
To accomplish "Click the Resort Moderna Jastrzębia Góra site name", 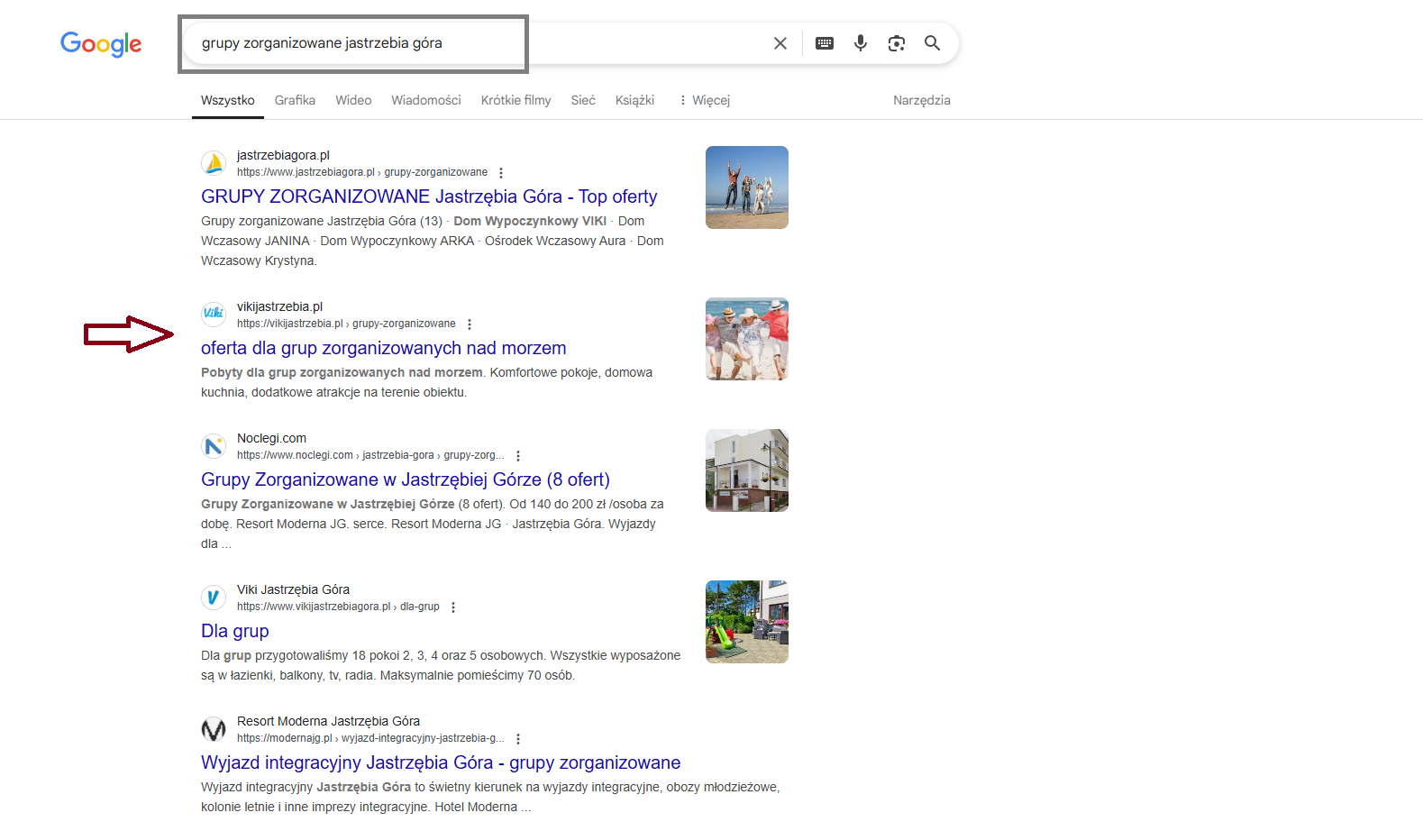I will click(x=328, y=721).
